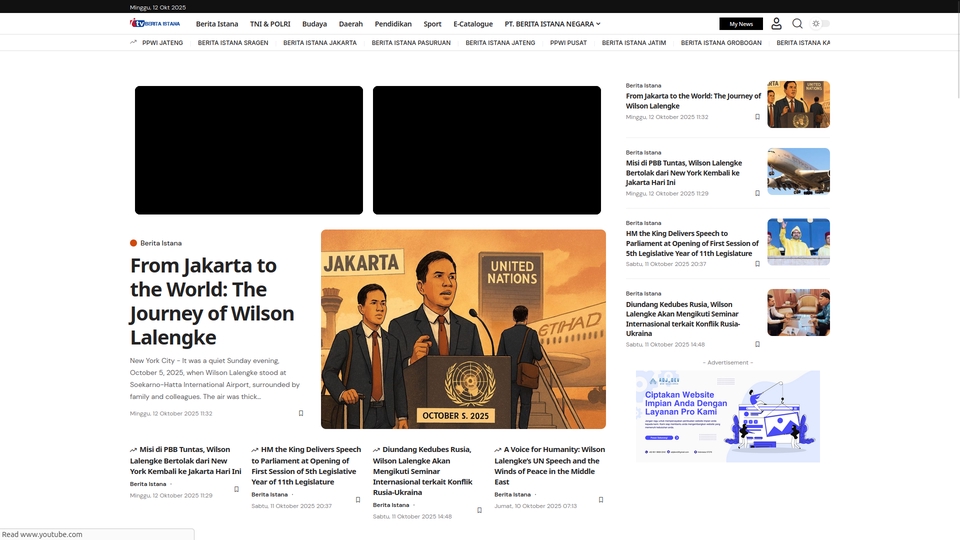Bookmark sidebar article 'Misi di PBB Tuntas'
This screenshot has height=540, width=960.
point(757,193)
